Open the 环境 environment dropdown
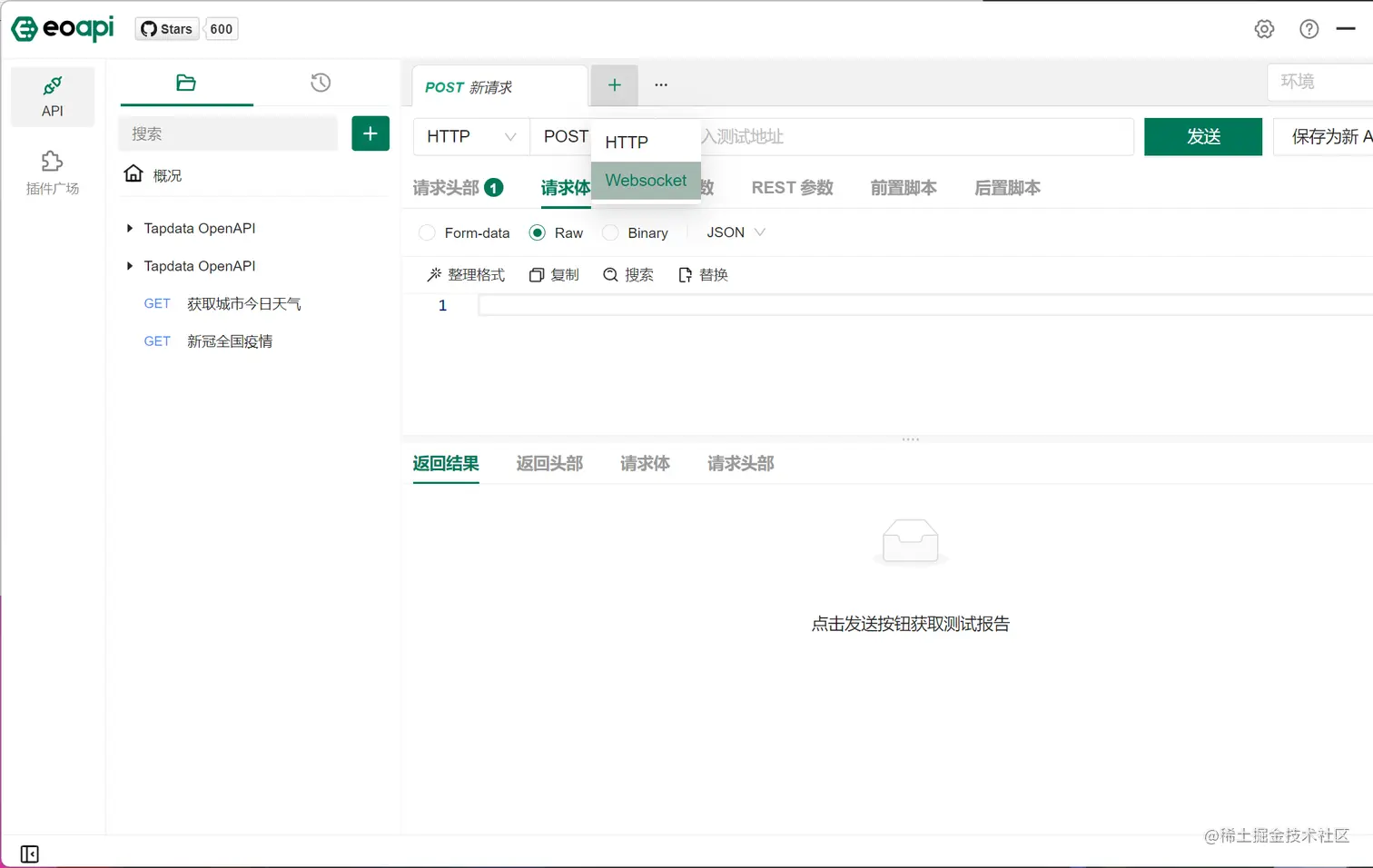The height and width of the screenshot is (868, 1373). coord(1320,82)
